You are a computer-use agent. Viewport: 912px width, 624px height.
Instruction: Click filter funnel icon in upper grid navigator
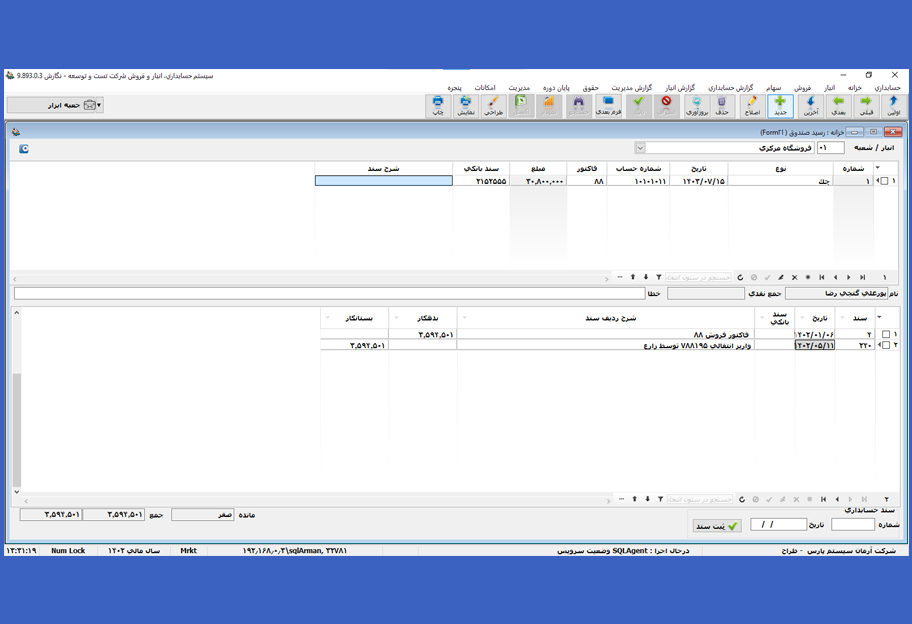(x=659, y=277)
